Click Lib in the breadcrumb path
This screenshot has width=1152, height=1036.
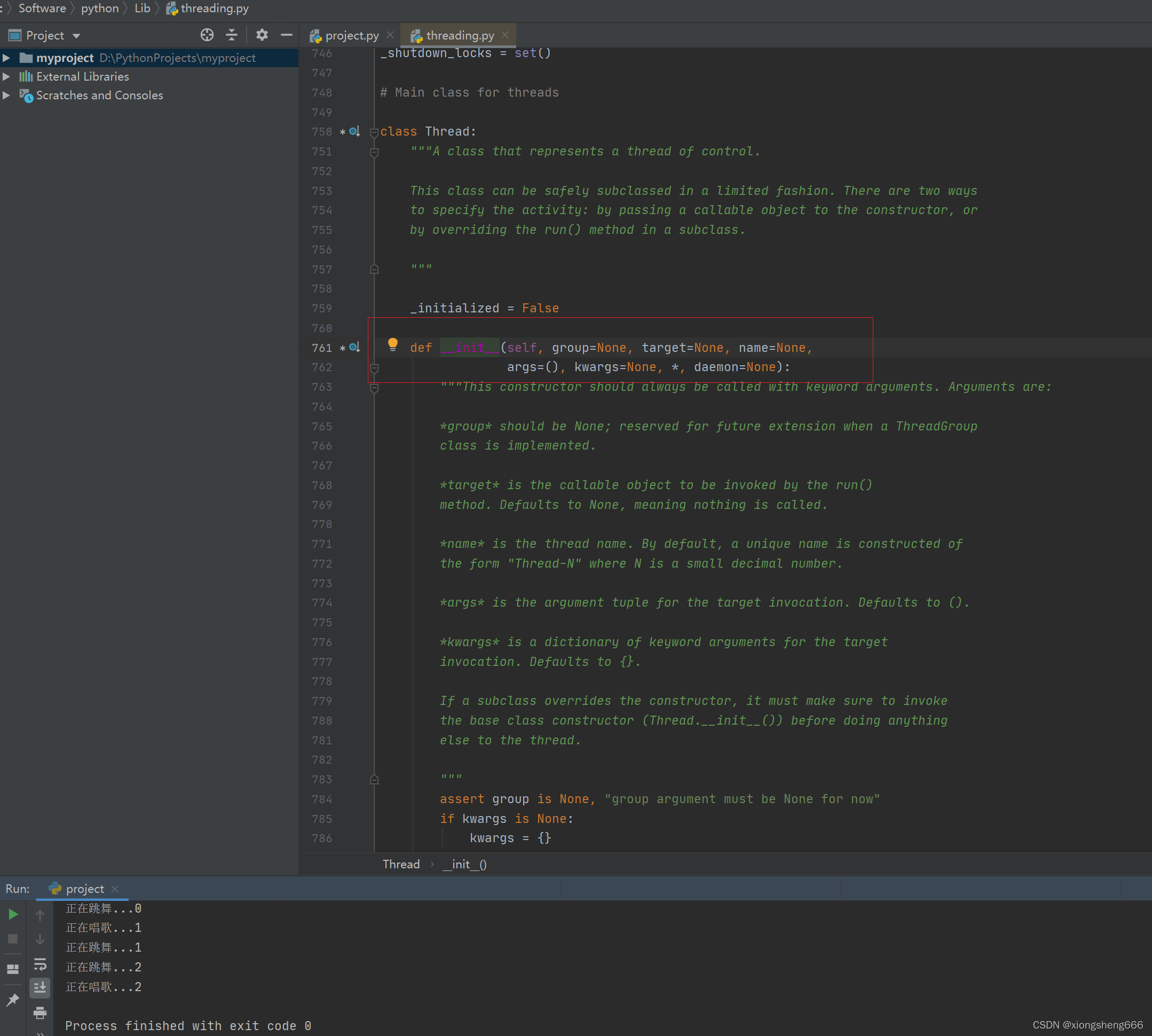click(x=142, y=8)
